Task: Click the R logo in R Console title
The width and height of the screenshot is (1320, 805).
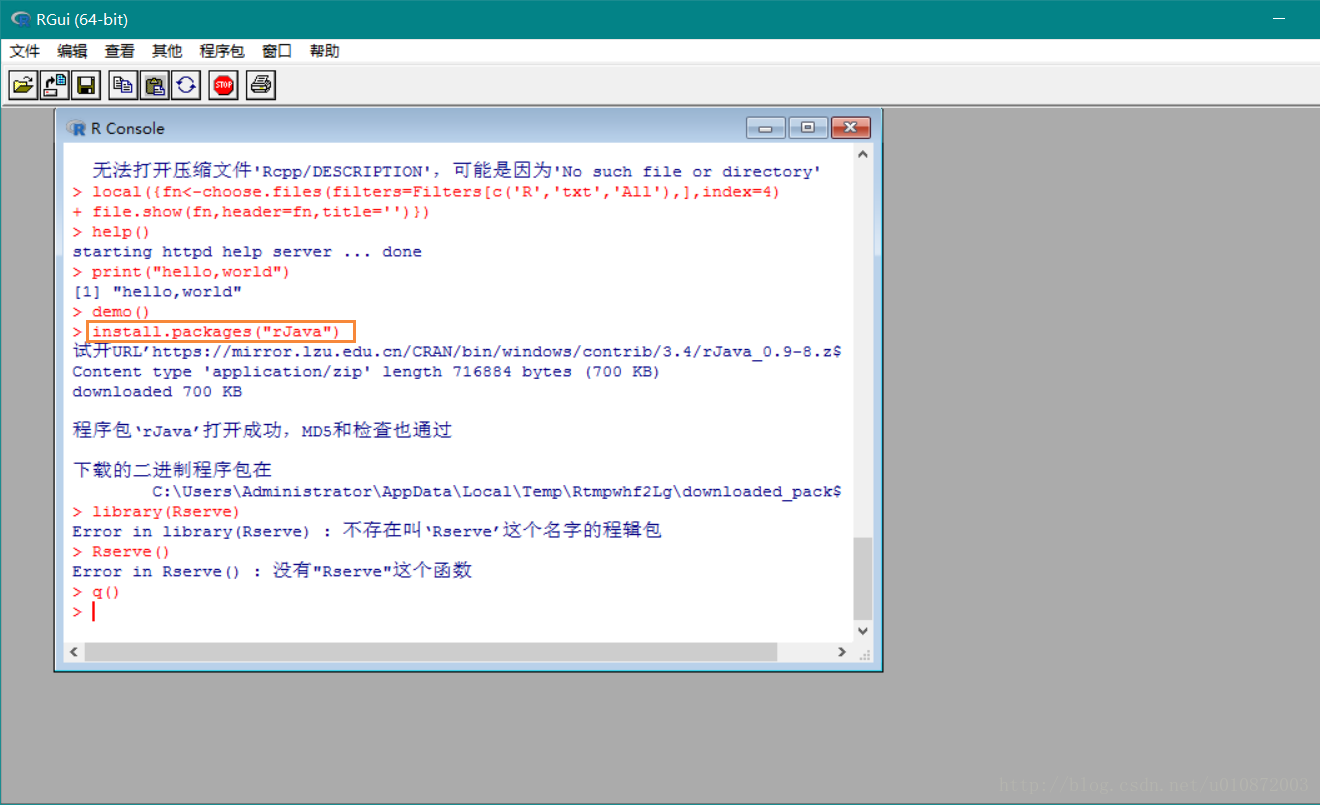Action: (x=76, y=128)
